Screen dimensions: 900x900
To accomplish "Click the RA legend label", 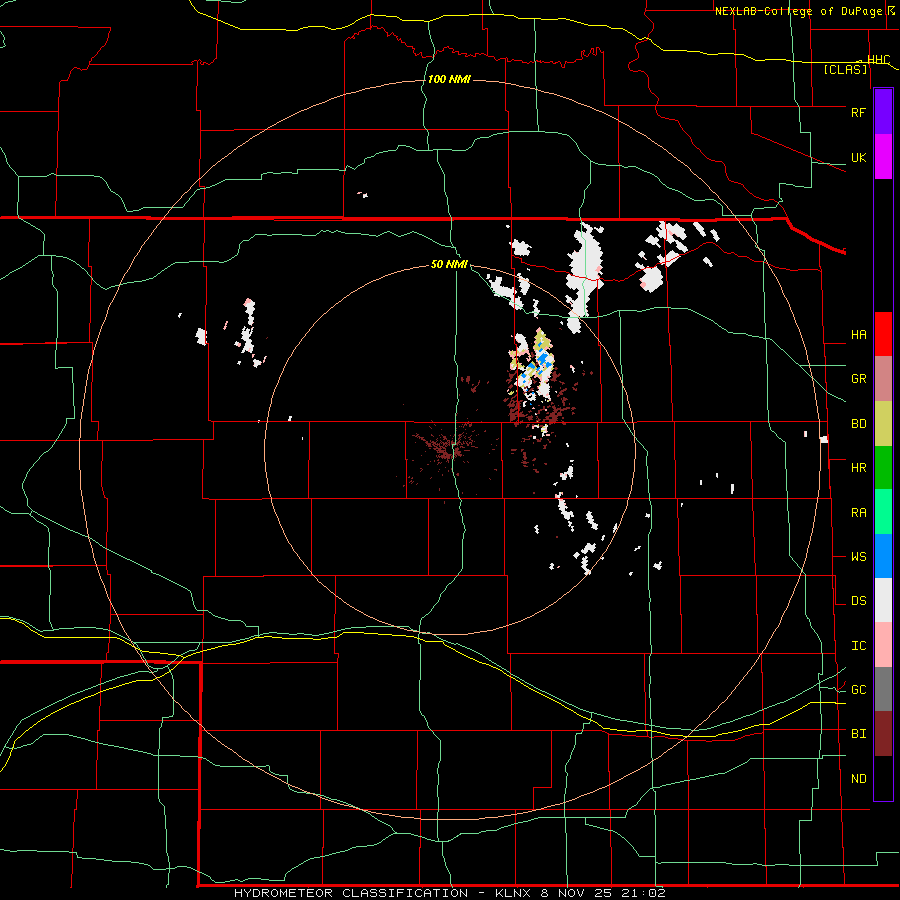I will tap(858, 513).
